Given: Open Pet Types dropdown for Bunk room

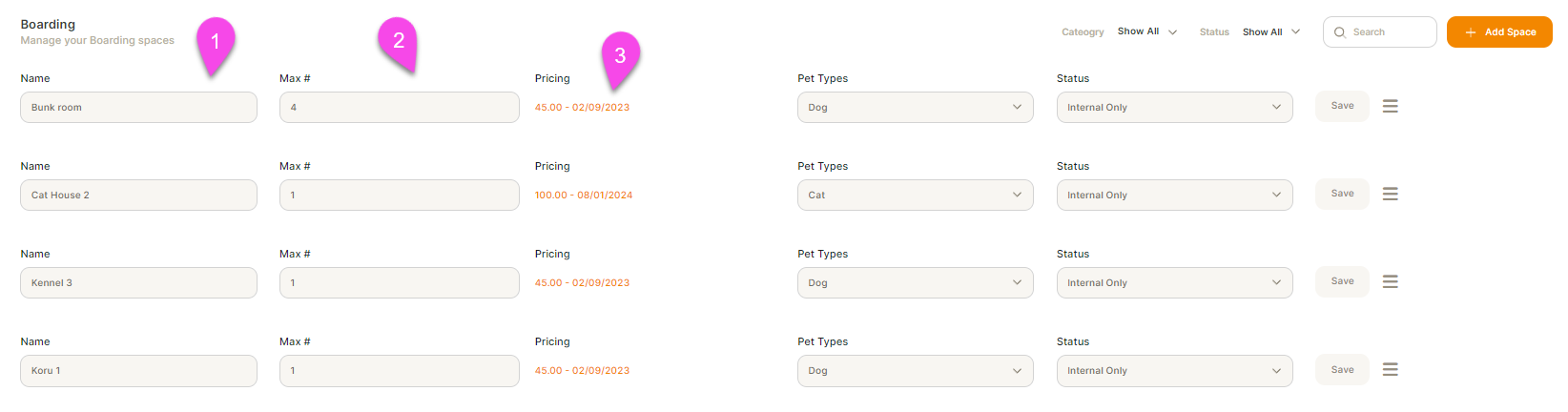Looking at the screenshot, I should click(x=916, y=107).
